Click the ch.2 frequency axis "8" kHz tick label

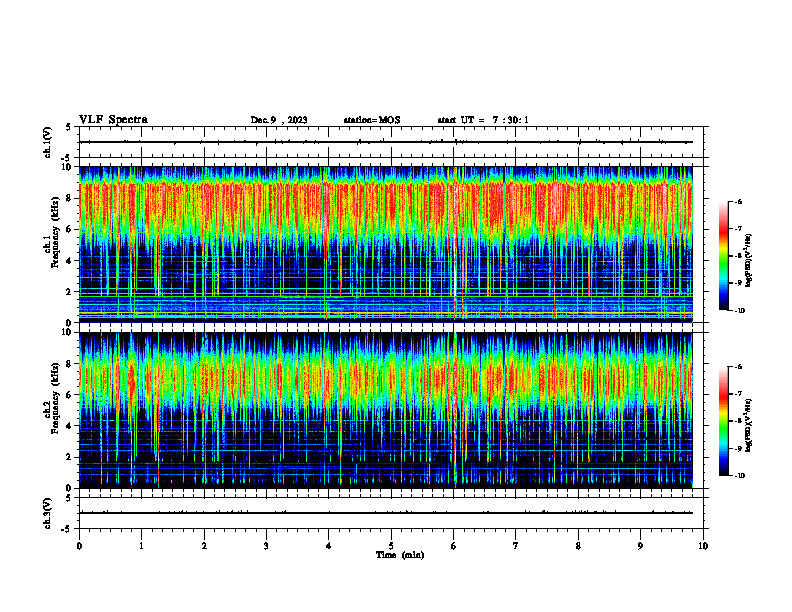click(70, 364)
